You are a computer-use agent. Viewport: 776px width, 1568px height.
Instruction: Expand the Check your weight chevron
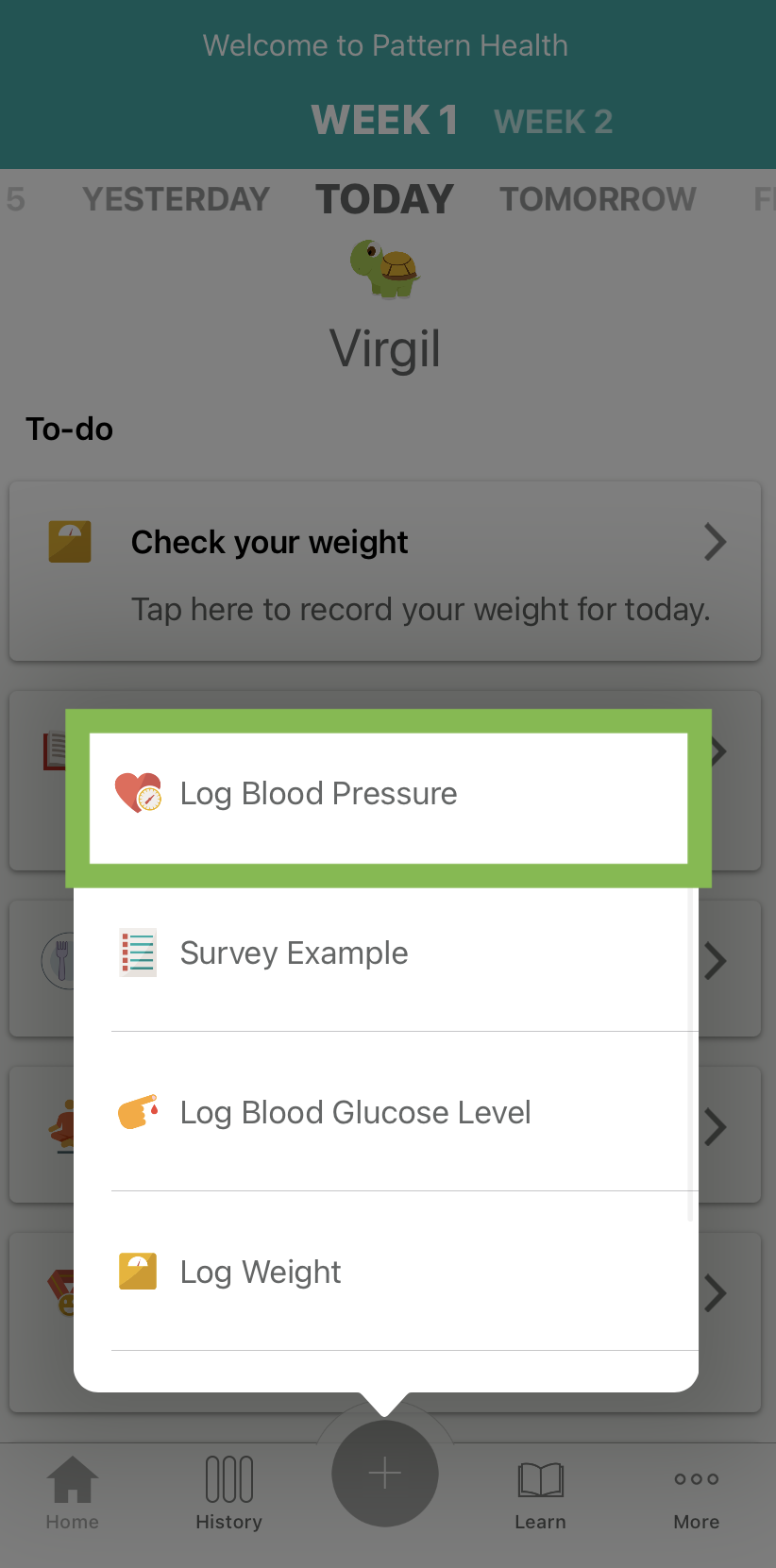(716, 542)
